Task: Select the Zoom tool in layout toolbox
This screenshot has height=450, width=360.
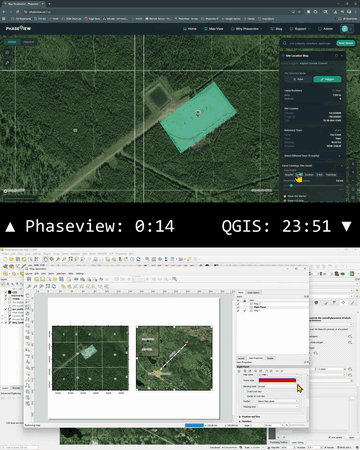Action: [x=27, y=301]
